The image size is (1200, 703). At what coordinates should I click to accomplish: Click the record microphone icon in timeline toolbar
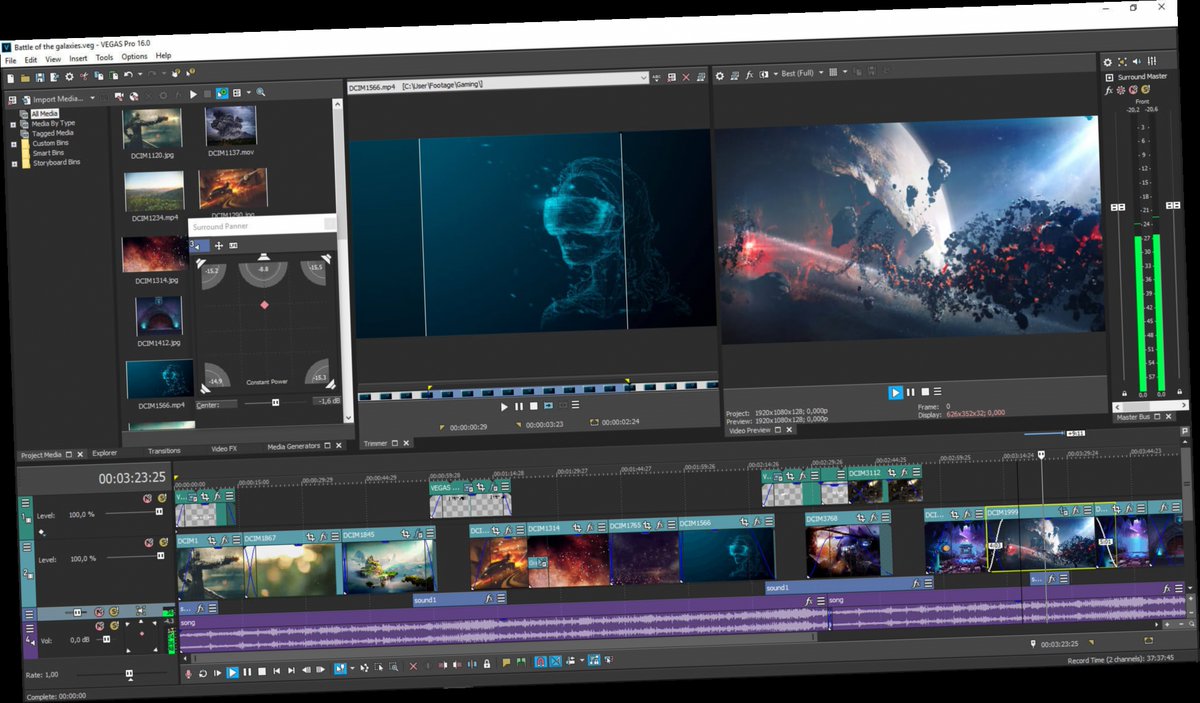coord(188,673)
